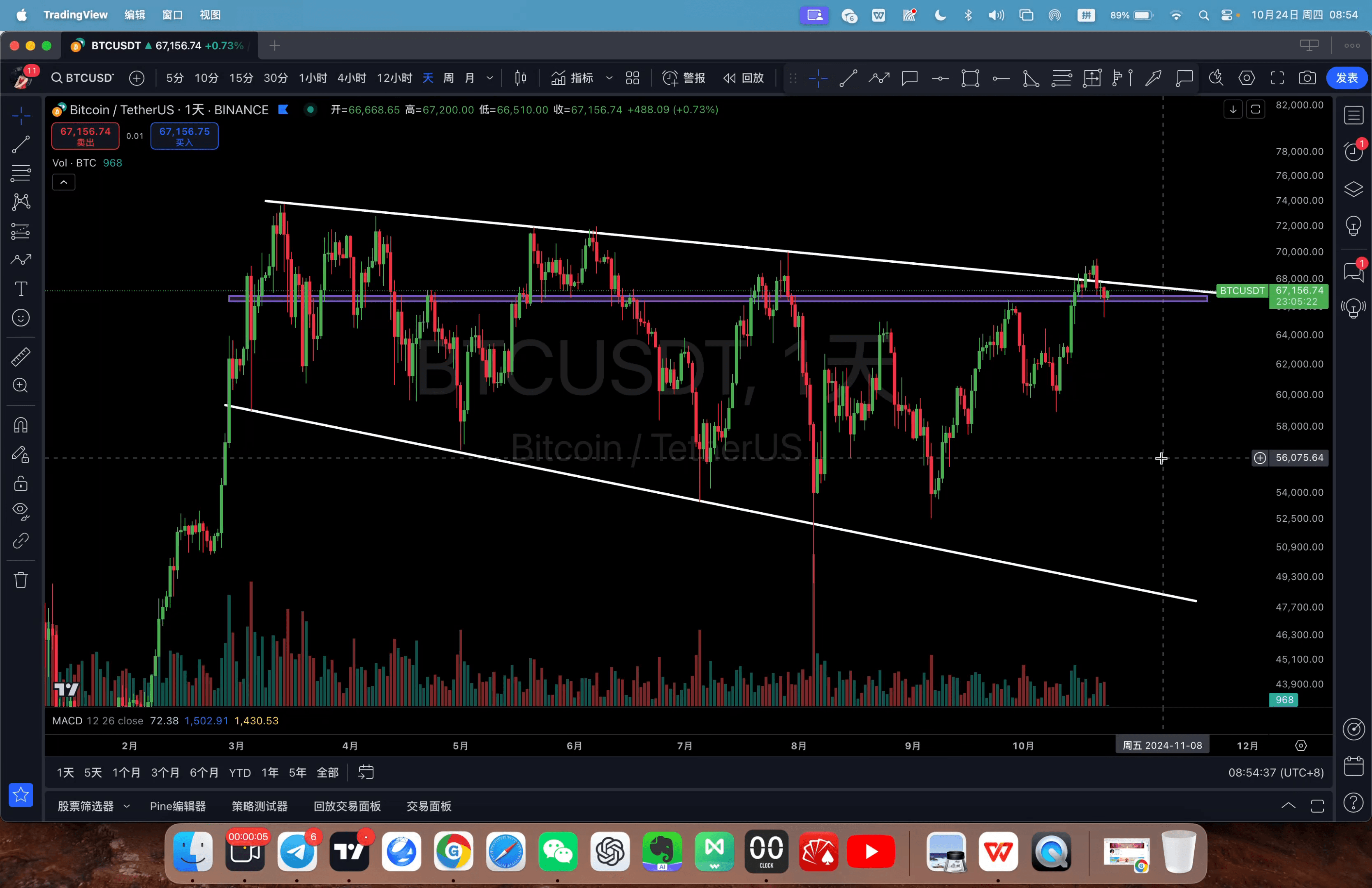Click the red 卖出 sell price button
This screenshot has width=1372, height=888.
85,136
